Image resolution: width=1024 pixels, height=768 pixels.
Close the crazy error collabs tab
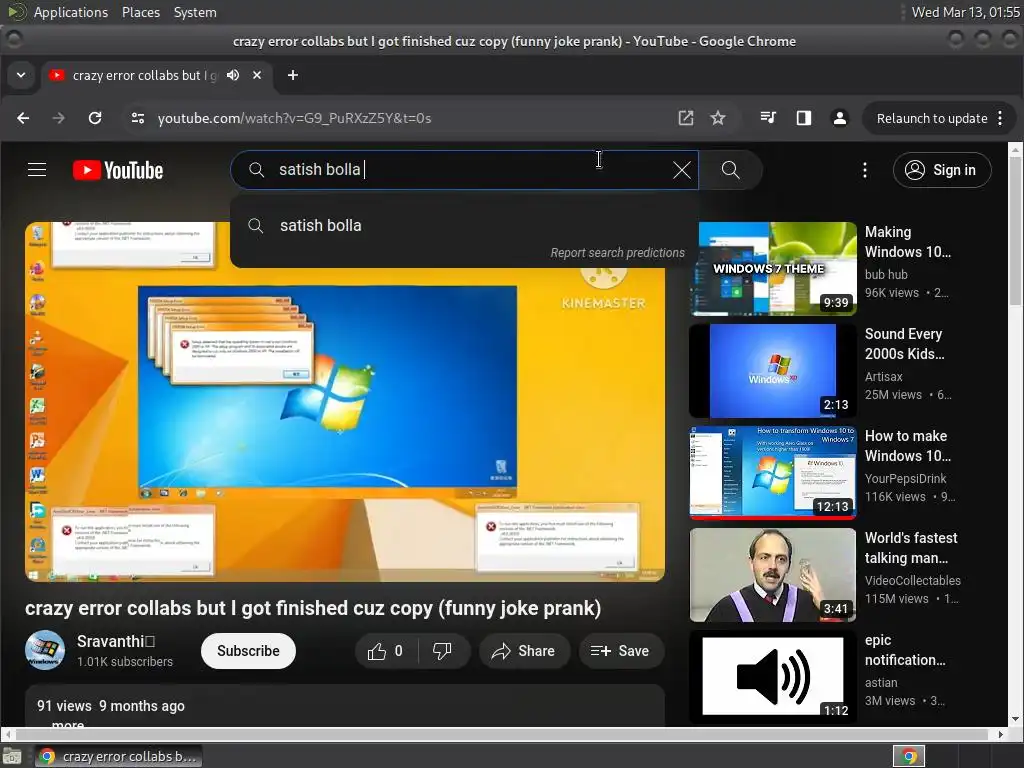pyautogui.click(x=257, y=75)
